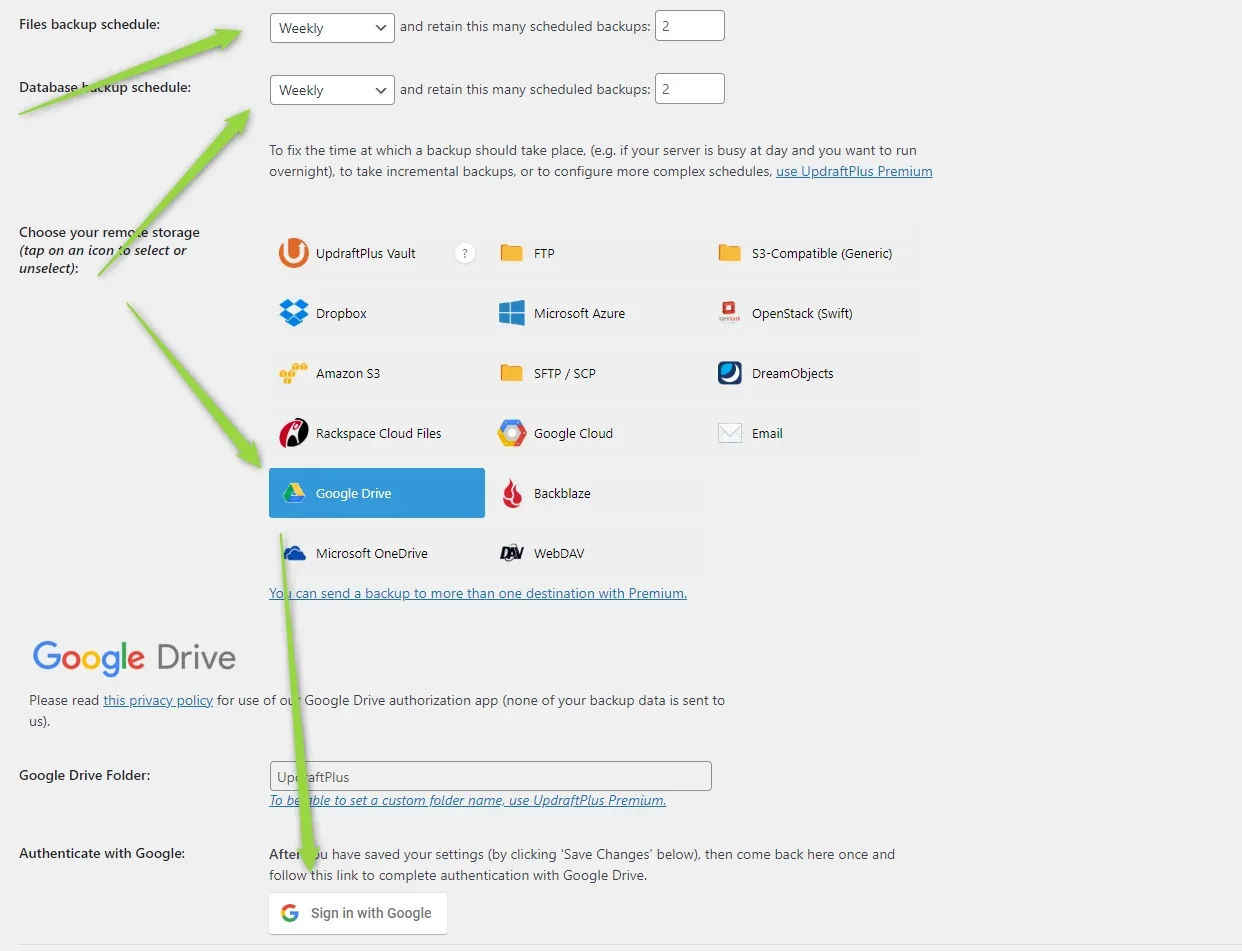
Task: Open the Database backup schedule dropdown
Action: tap(332, 90)
